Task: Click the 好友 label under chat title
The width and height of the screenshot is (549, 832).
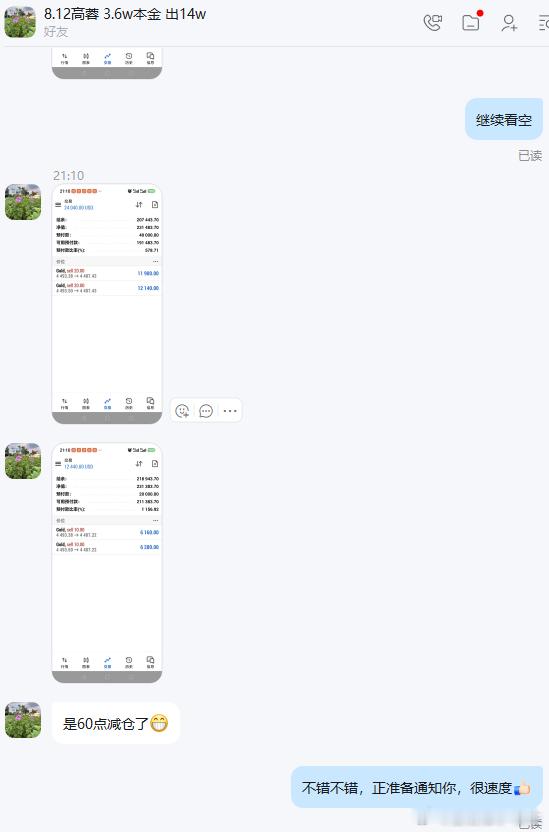Action: tap(56, 31)
